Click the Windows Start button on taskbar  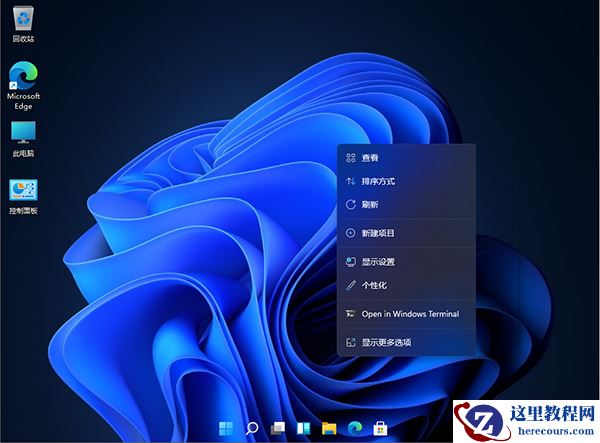225,428
